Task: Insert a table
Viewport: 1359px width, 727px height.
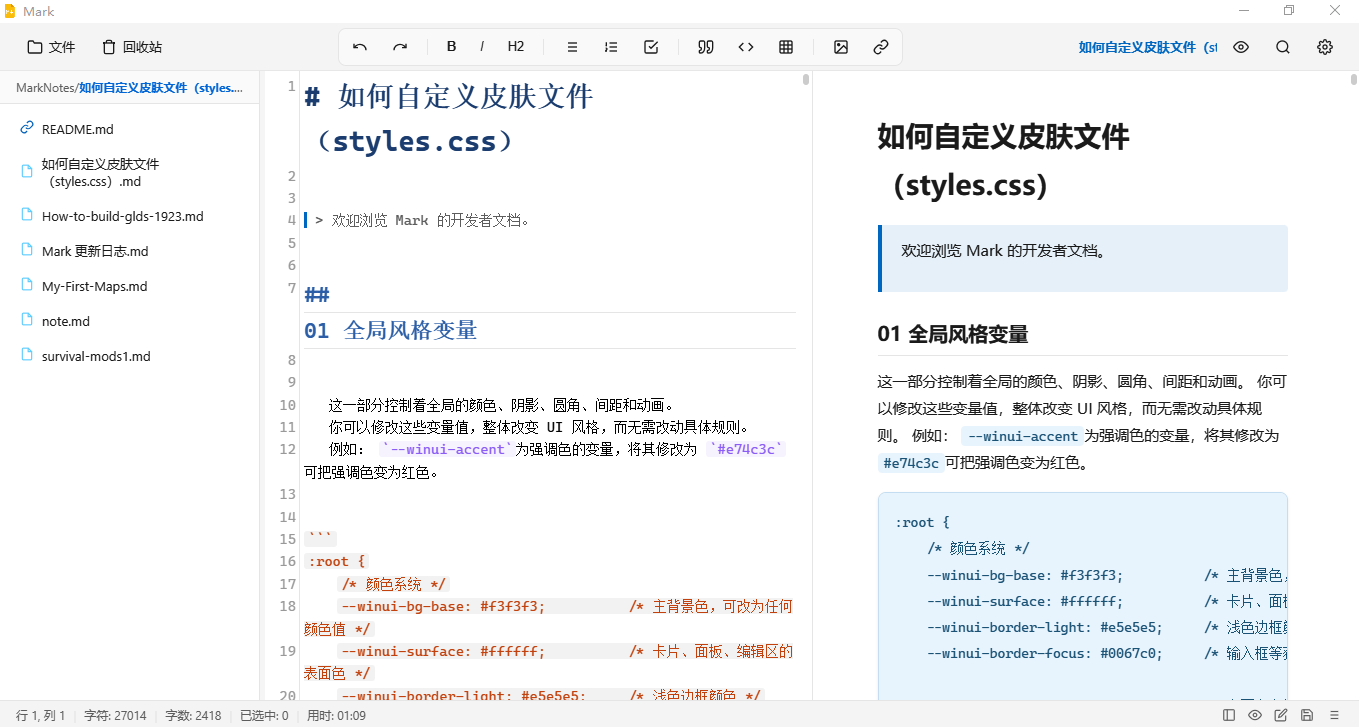Action: coord(786,47)
